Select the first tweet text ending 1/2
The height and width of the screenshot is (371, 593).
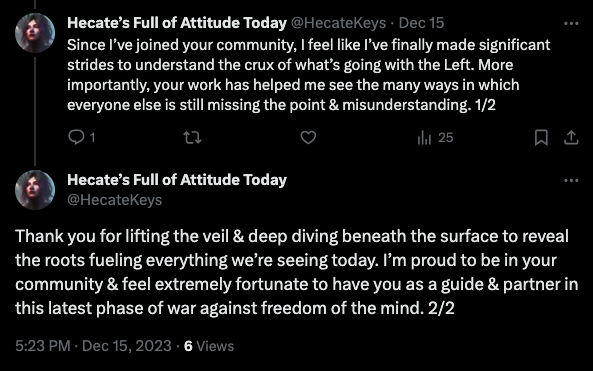(x=309, y=75)
